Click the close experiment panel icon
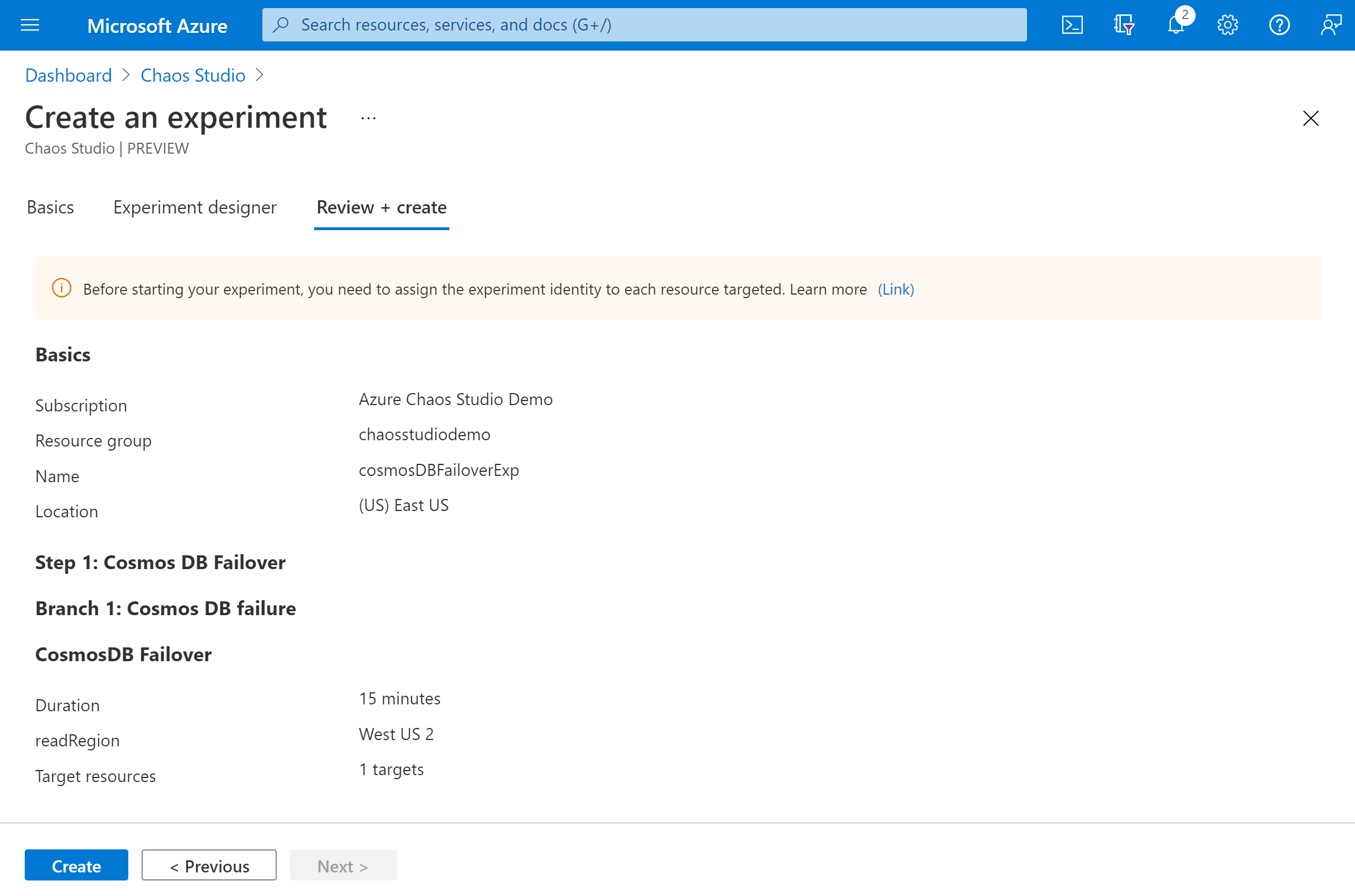Image resolution: width=1355 pixels, height=896 pixels. (1312, 118)
